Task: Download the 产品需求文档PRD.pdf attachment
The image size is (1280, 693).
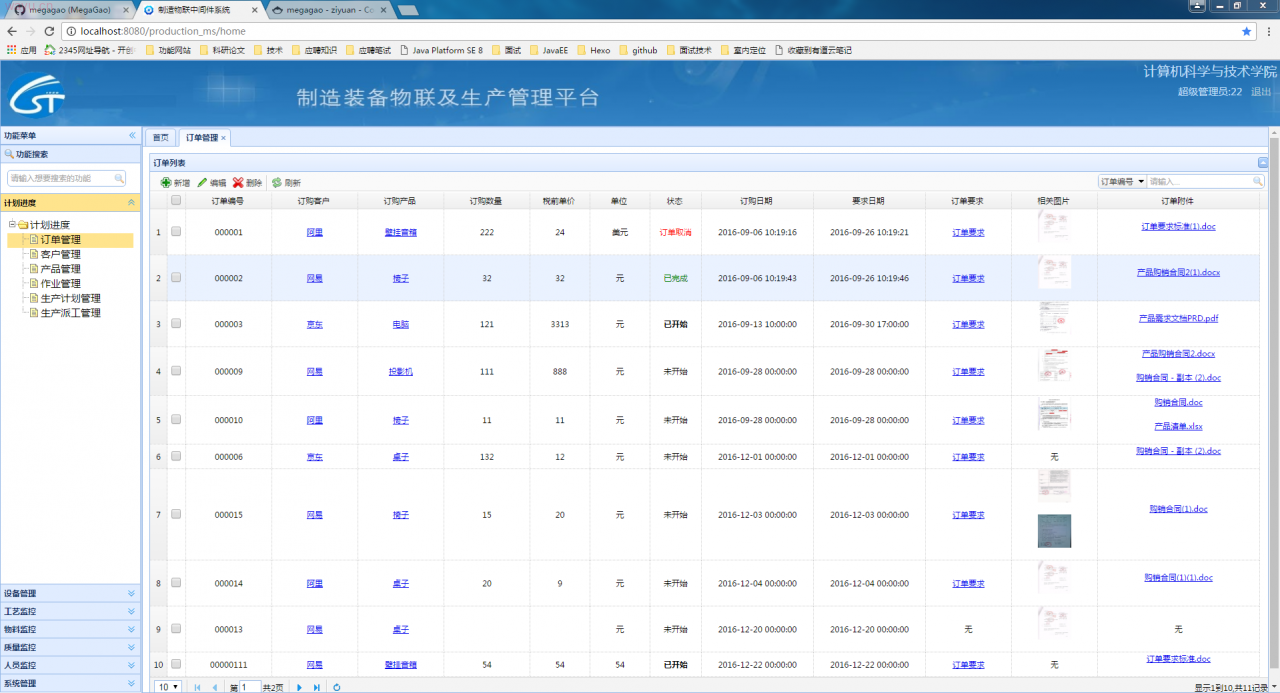Action: [1178, 319]
